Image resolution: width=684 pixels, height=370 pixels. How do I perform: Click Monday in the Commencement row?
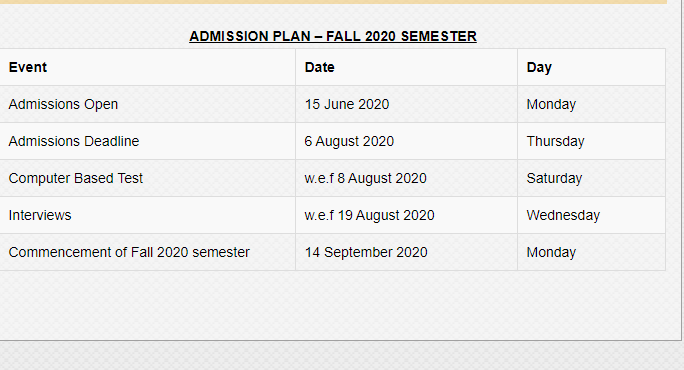pos(592,252)
